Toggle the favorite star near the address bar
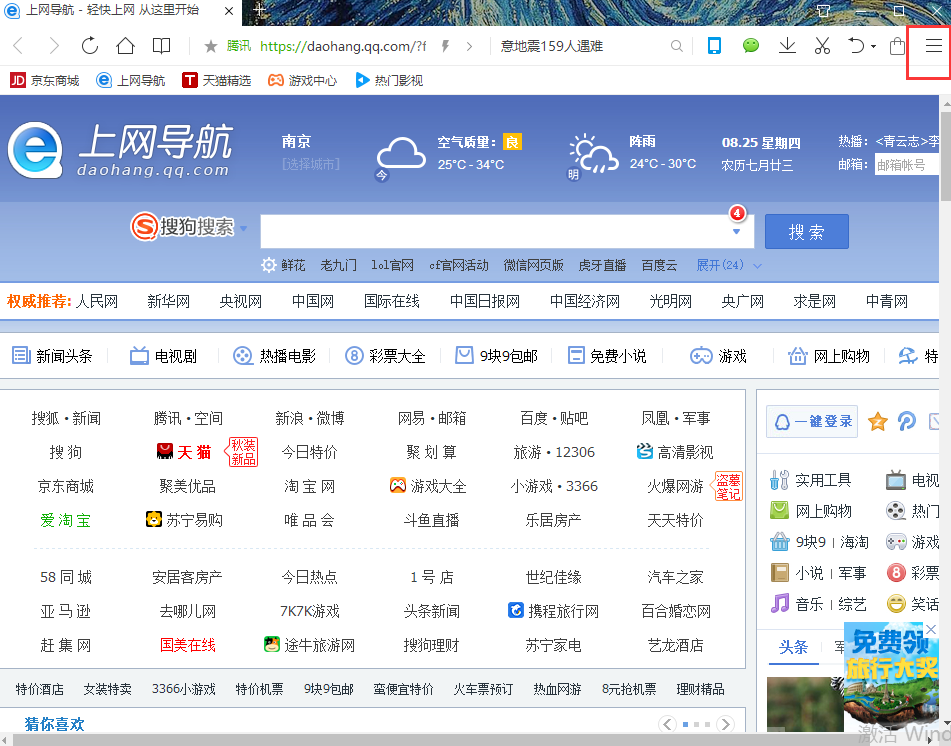This screenshot has width=951, height=746. (x=209, y=46)
